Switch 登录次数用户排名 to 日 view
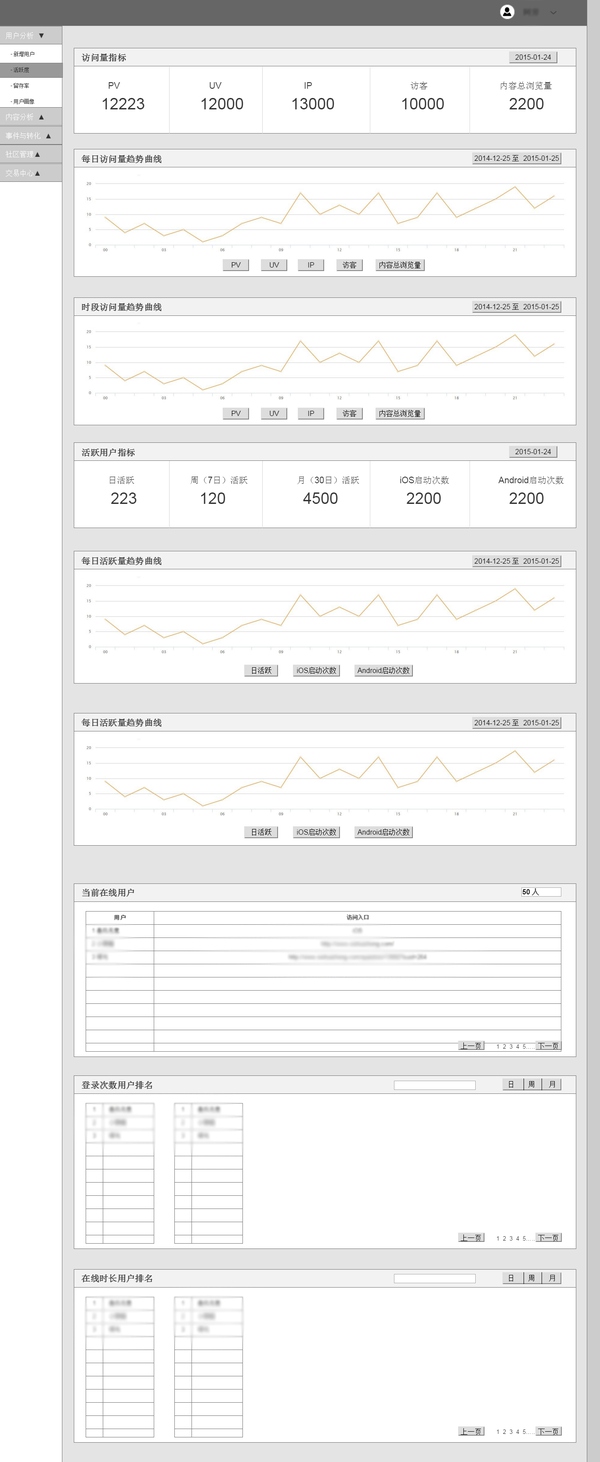 coord(511,1084)
